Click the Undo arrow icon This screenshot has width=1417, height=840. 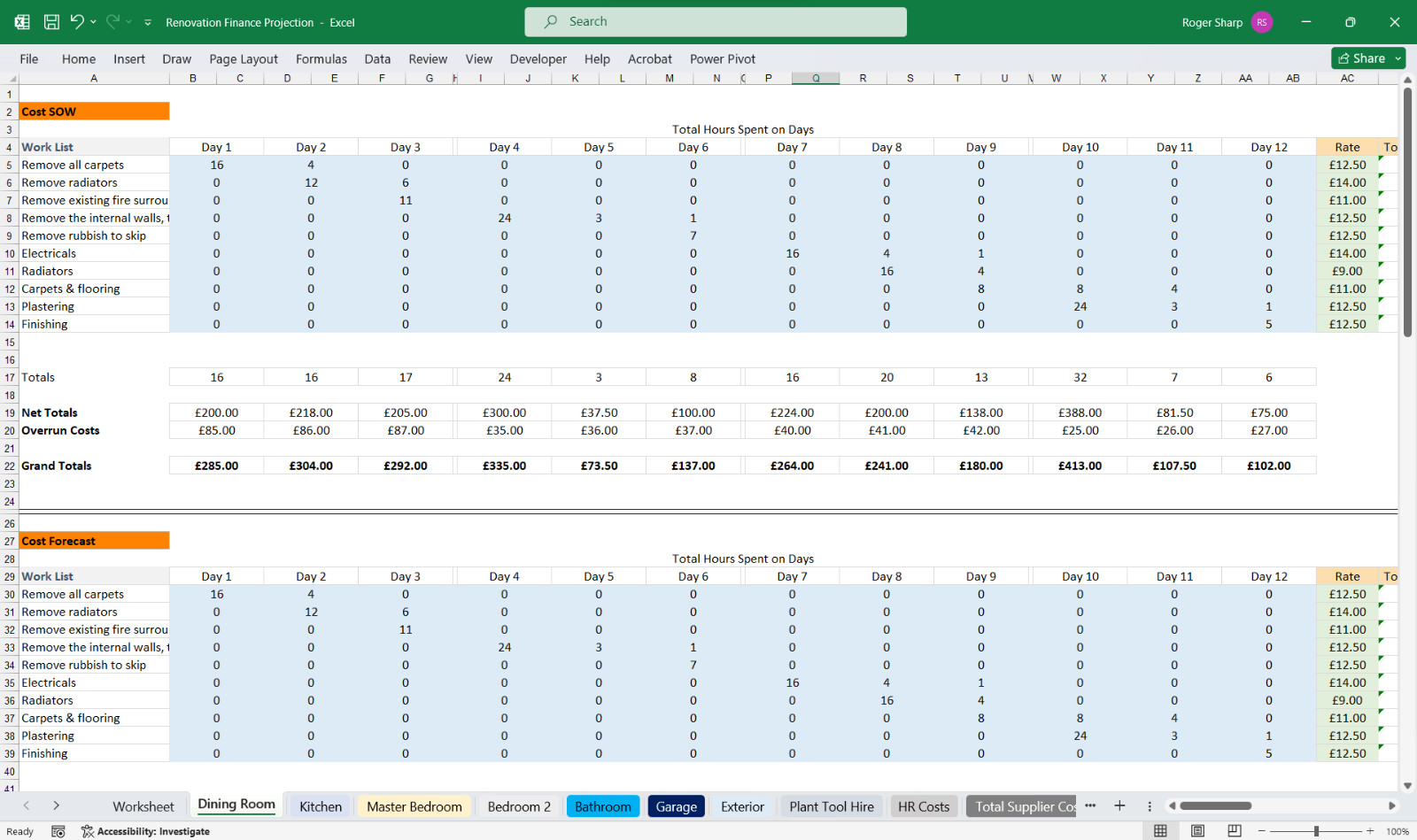tap(77, 22)
